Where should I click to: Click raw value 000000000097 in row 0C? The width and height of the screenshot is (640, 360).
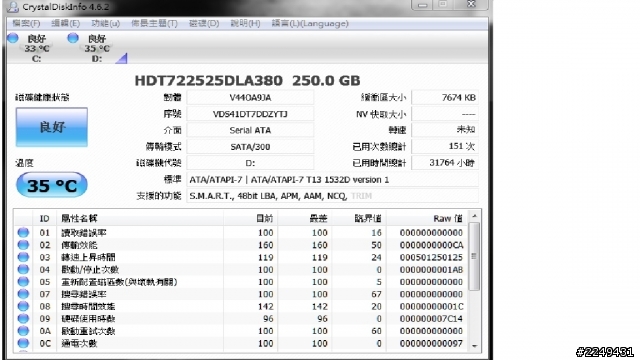tap(431, 343)
